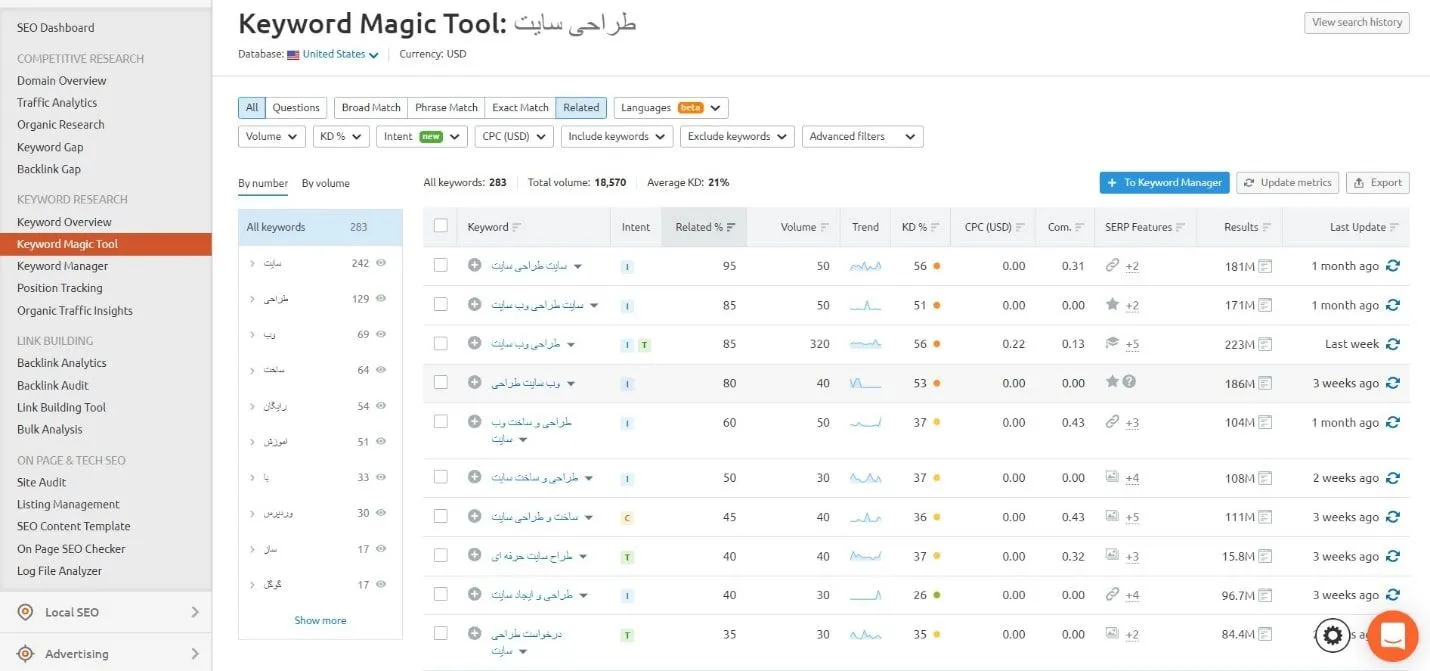Click the question mark SERP icon in 186M row
This screenshot has width=1430, height=671.
coord(1129,382)
